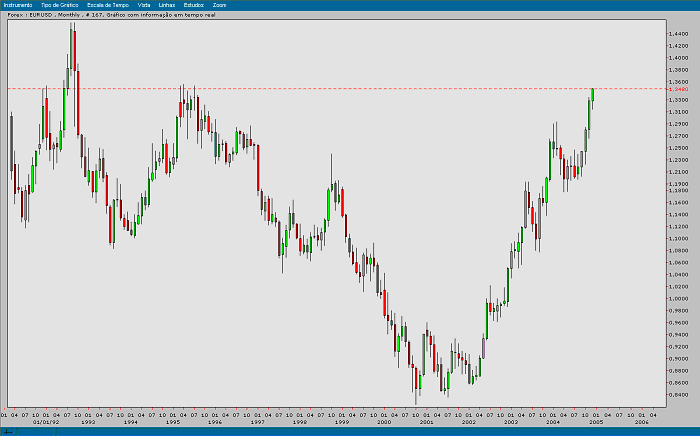Click the 1.0000 price axis label
This screenshot has width=700, height=436.
pos(679,299)
